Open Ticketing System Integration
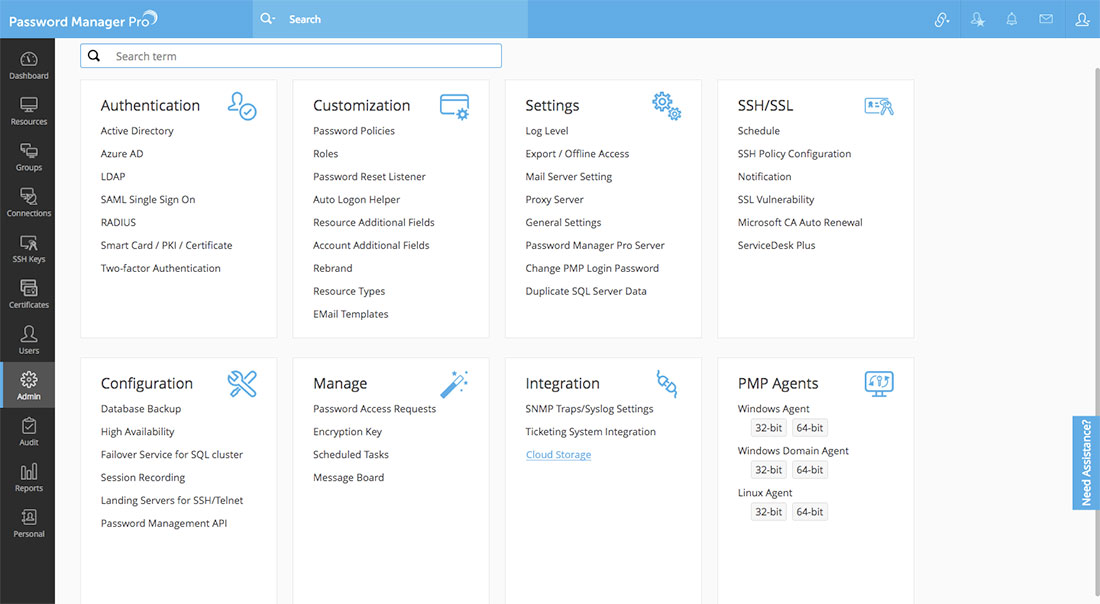The height and width of the screenshot is (604, 1100). [591, 432]
